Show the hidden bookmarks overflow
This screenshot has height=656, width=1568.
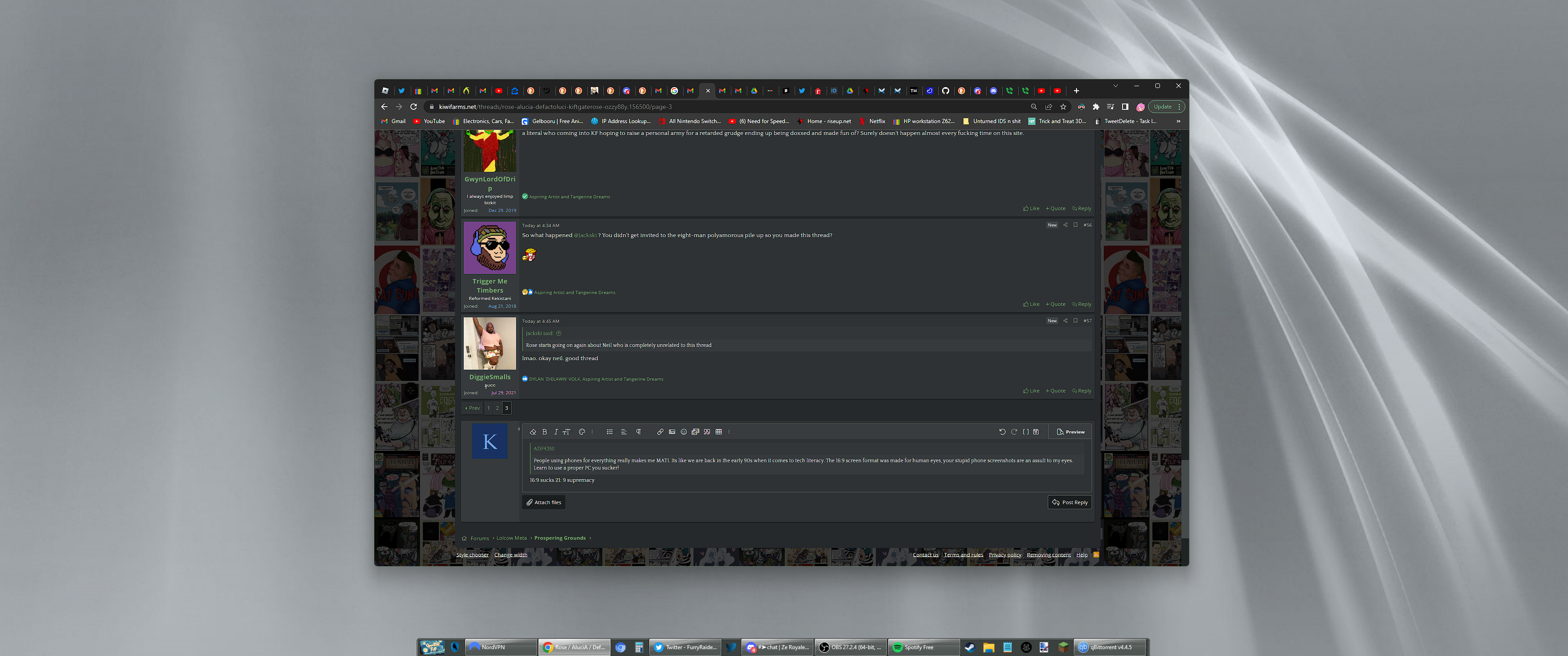point(1179,122)
